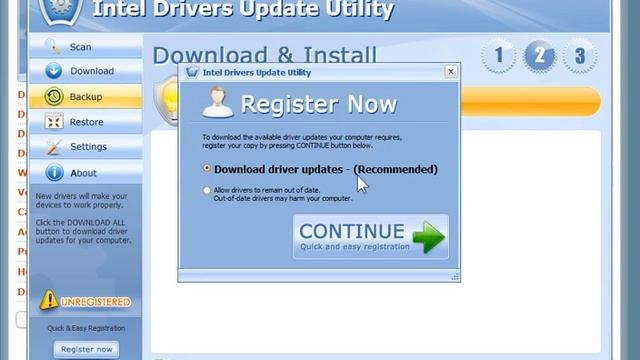Viewport: 640px width, 360px height.
Task: Click step 2 circle indicator
Action: [539, 56]
